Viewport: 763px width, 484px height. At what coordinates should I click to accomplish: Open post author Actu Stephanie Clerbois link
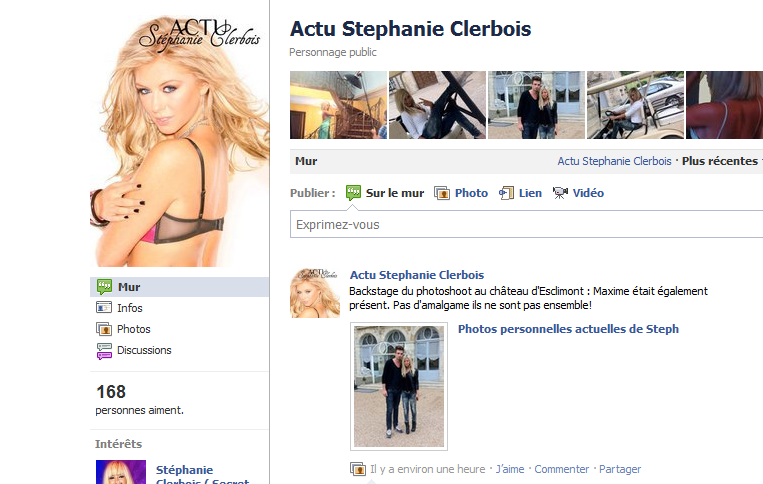click(x=417, y=275)
